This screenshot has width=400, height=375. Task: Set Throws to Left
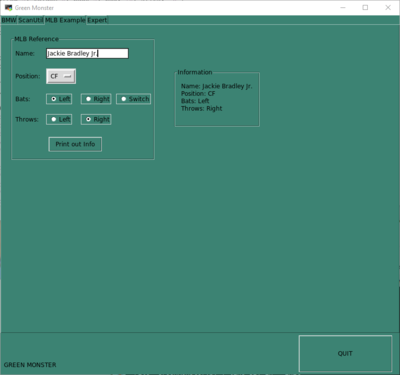click(59, 119)
